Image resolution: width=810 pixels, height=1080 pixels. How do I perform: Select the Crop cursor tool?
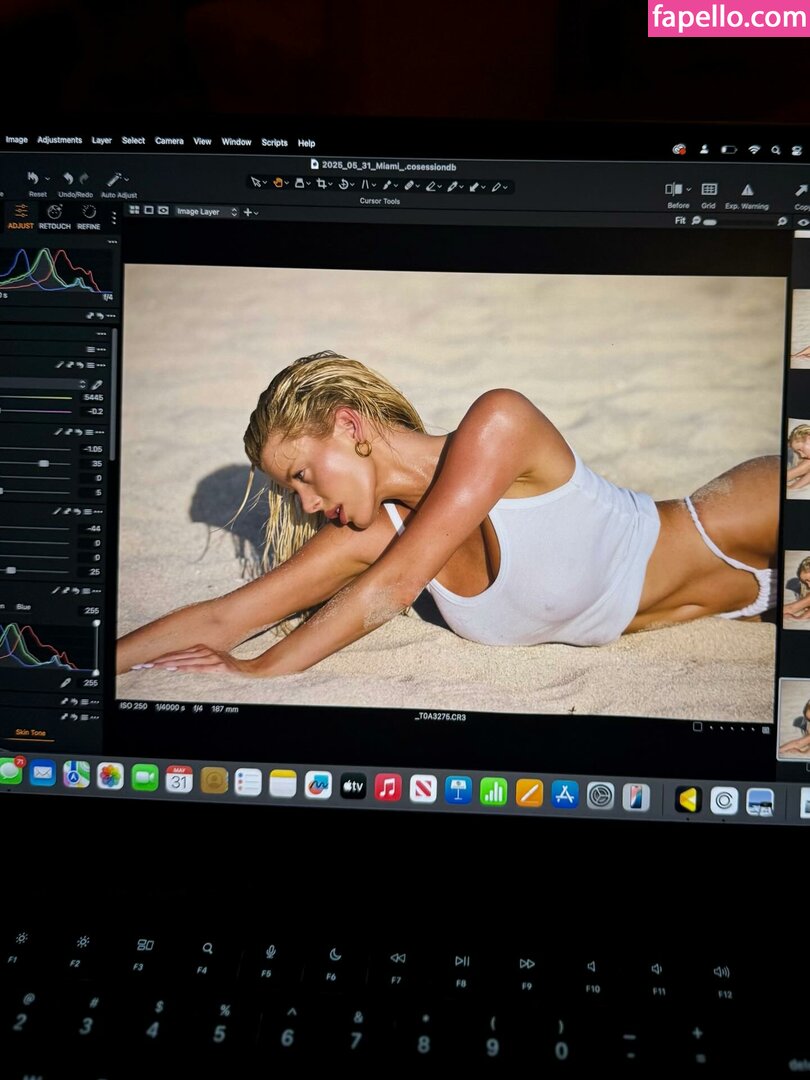tap(321, 184)
